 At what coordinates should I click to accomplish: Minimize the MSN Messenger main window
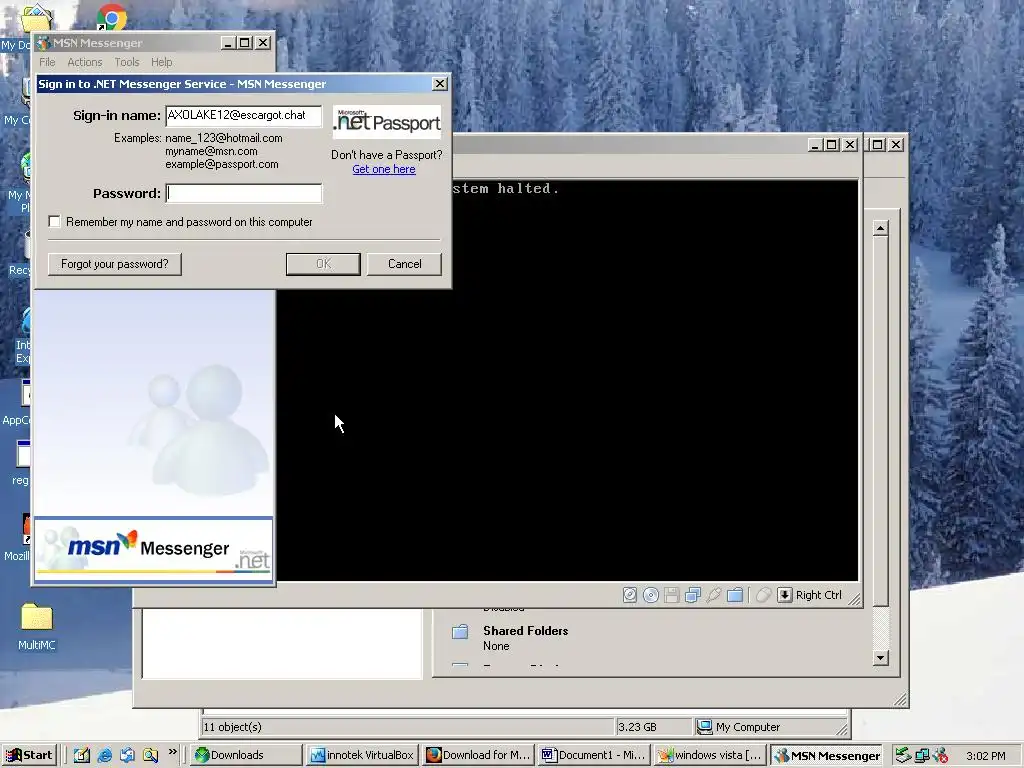[x=228, y=42]
